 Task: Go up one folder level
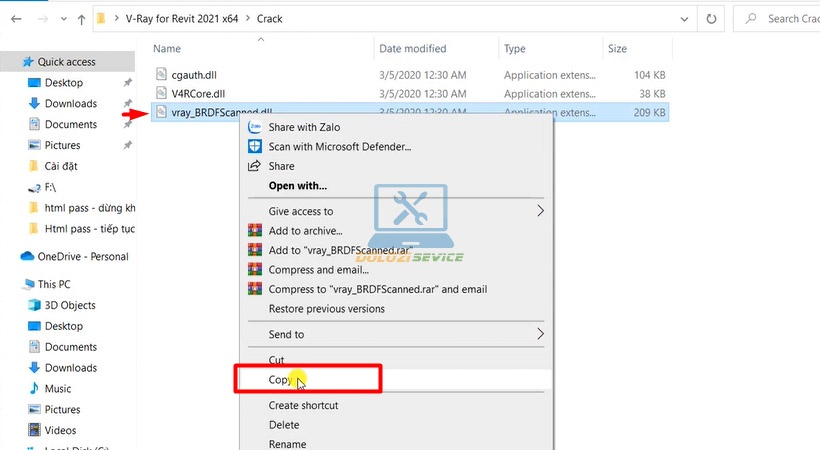tap(81, 19)
